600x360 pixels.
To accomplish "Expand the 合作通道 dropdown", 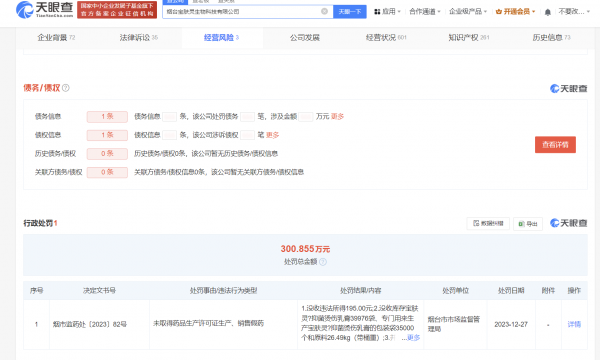I will [x=425, y=11].
